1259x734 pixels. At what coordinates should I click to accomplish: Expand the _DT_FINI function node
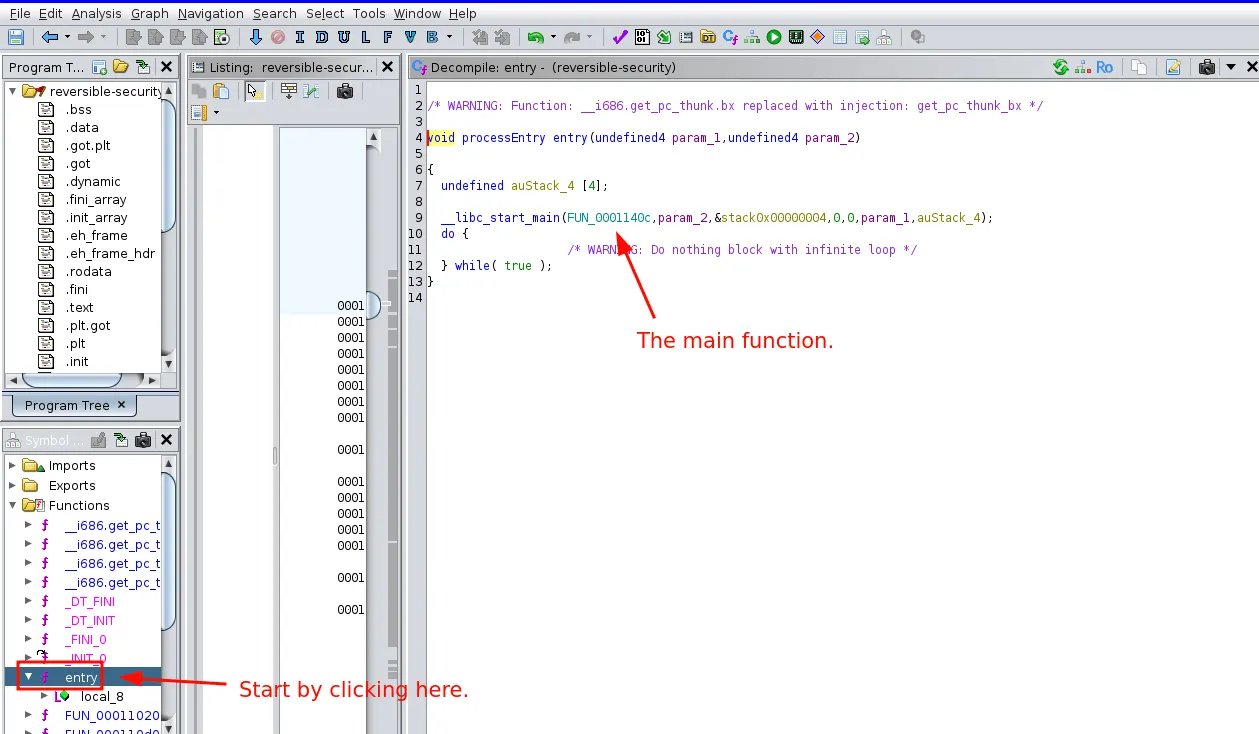coord(29,601)
